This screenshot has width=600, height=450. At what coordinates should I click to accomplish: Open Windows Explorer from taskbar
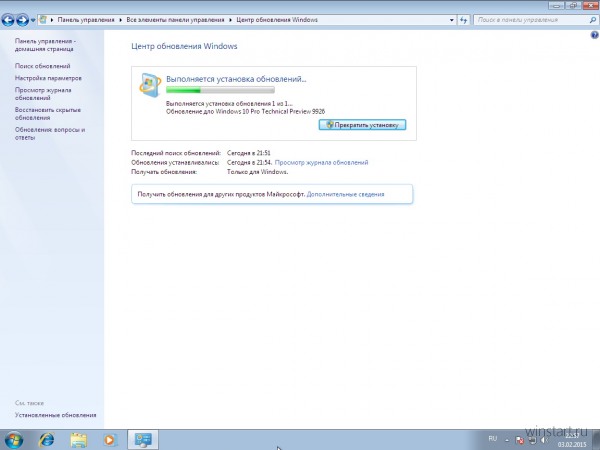pyautogui.click(x=78, y=440)
